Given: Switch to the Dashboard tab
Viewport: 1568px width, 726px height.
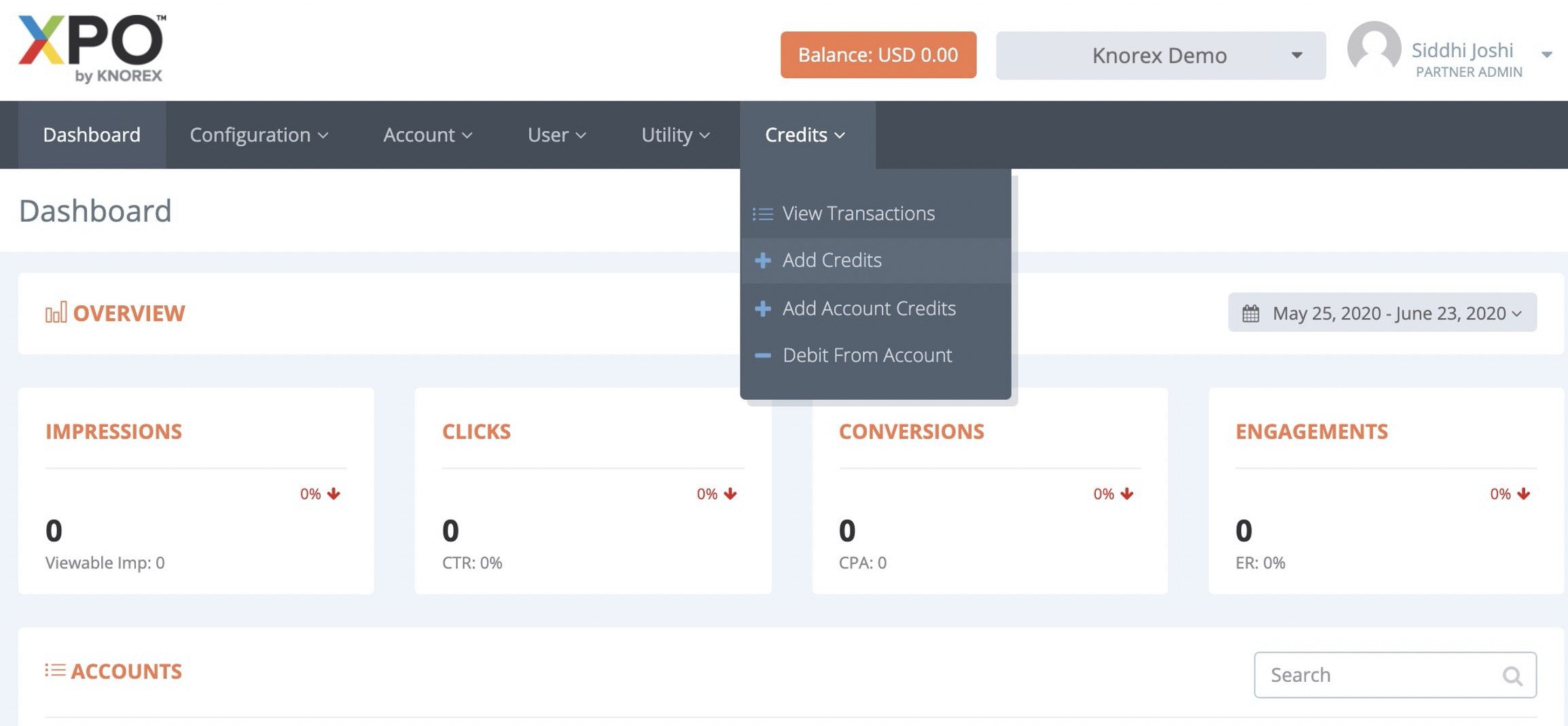Looking at the screenshot, I should coord(92,135).
